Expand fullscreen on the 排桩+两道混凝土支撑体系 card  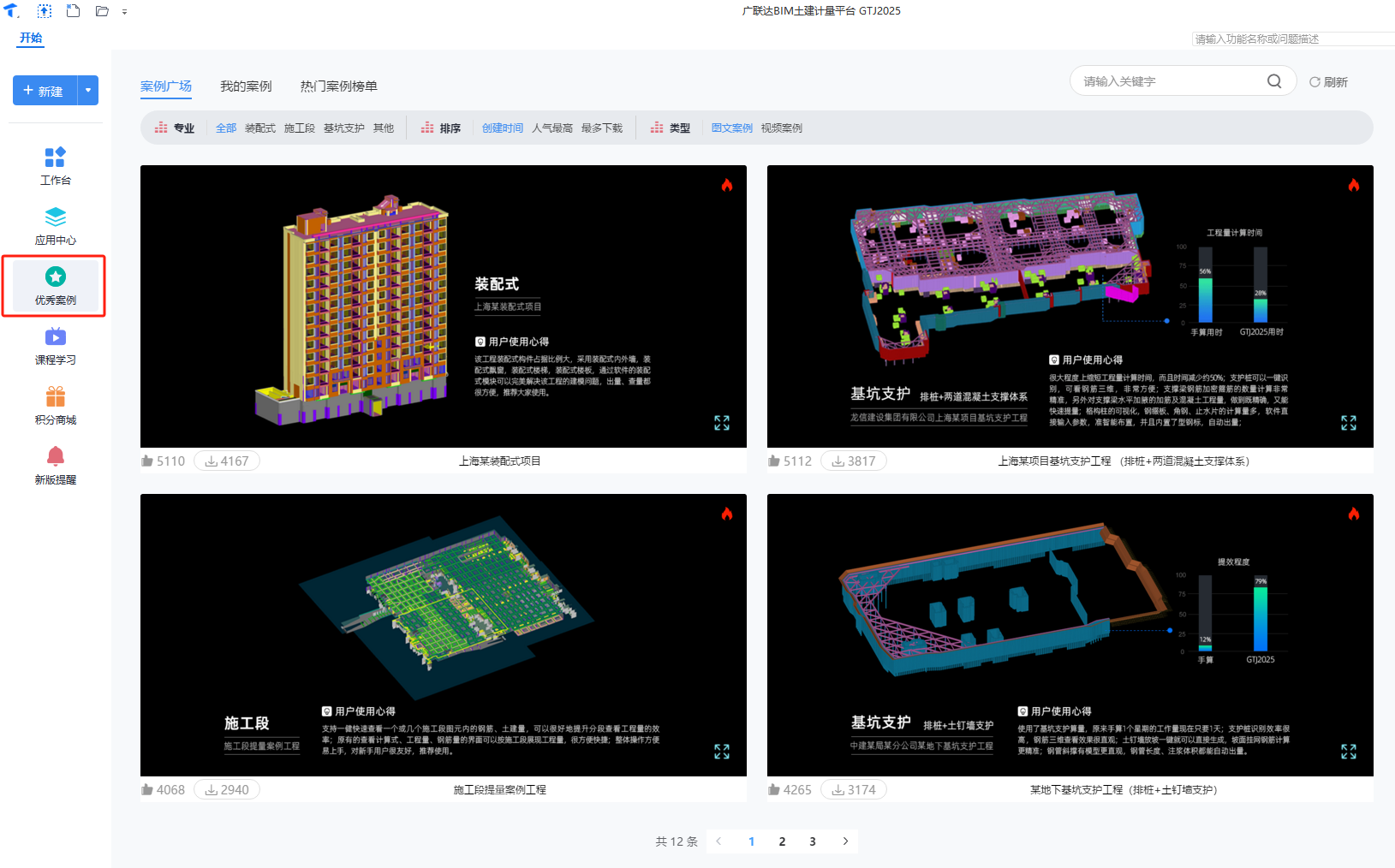click(1349, 423)
